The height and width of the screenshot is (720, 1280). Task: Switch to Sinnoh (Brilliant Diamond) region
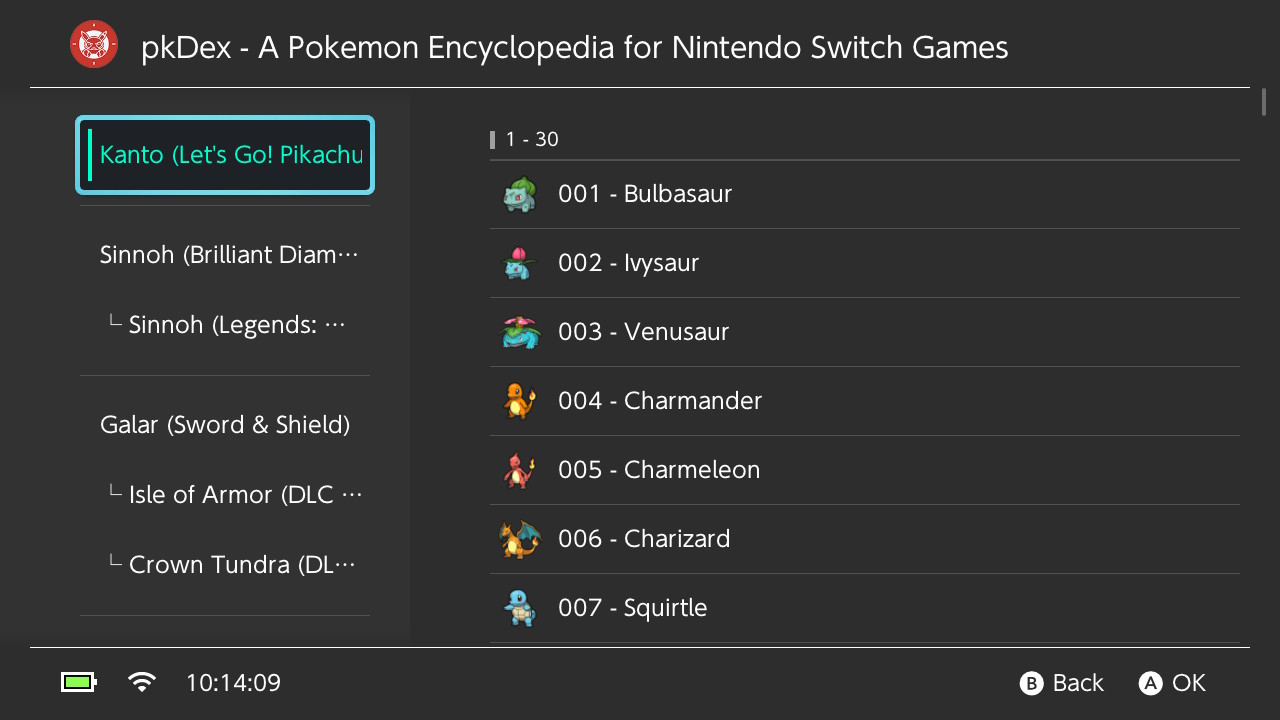click(x=225, y=255)
